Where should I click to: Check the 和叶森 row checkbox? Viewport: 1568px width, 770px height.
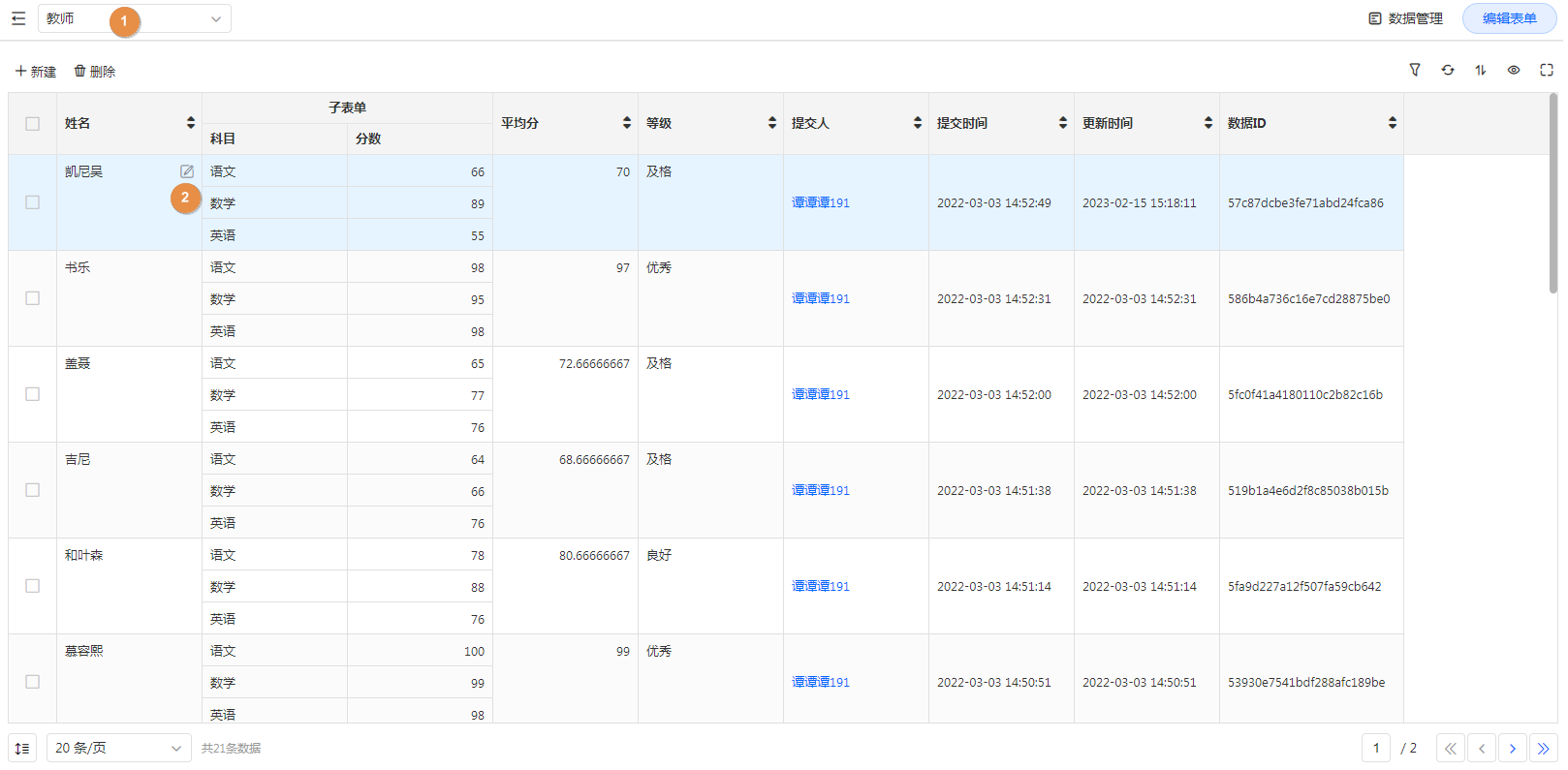[33, 586]
